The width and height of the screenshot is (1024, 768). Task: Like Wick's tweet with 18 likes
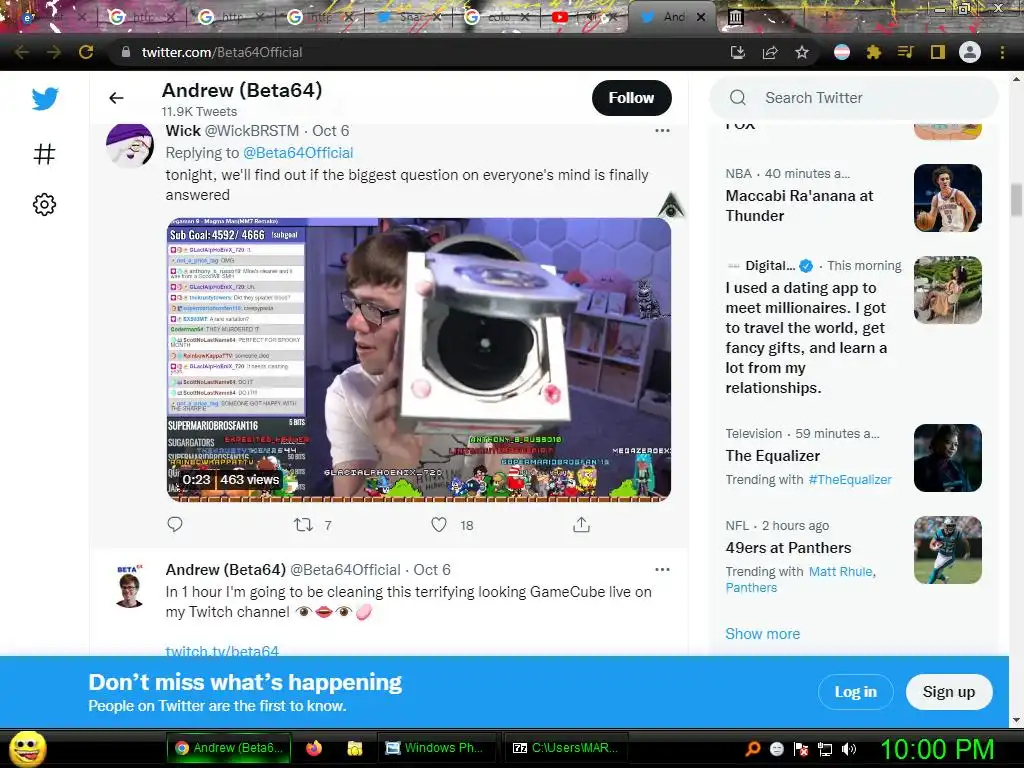point(439,524)
